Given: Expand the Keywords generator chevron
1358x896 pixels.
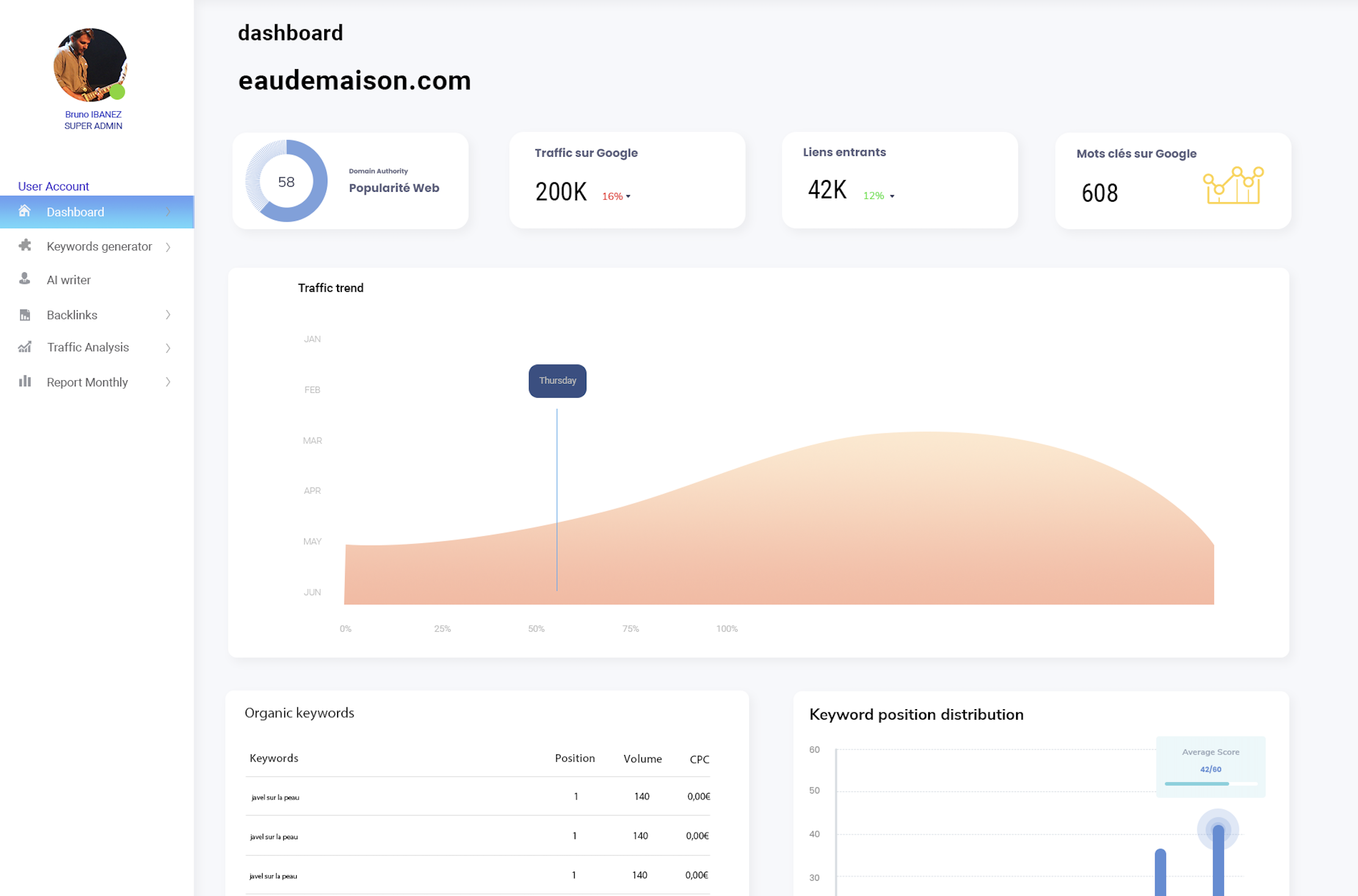Looking at the screenshot, I should click(168, 247).
